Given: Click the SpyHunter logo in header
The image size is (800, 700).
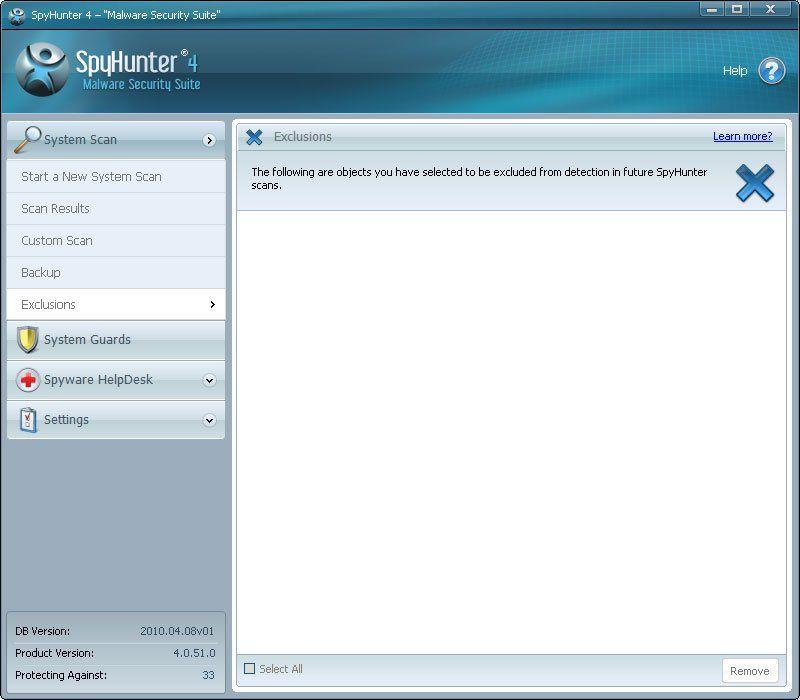Looking at the screenshot, I should (42, 69).
